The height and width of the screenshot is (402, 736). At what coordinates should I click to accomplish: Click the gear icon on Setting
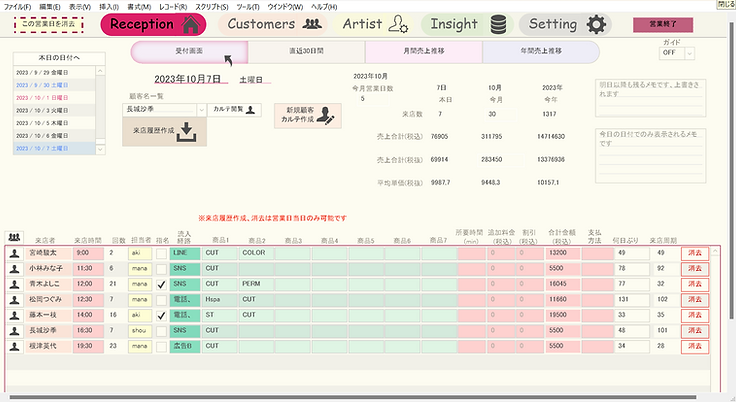[x=596, y=24]
